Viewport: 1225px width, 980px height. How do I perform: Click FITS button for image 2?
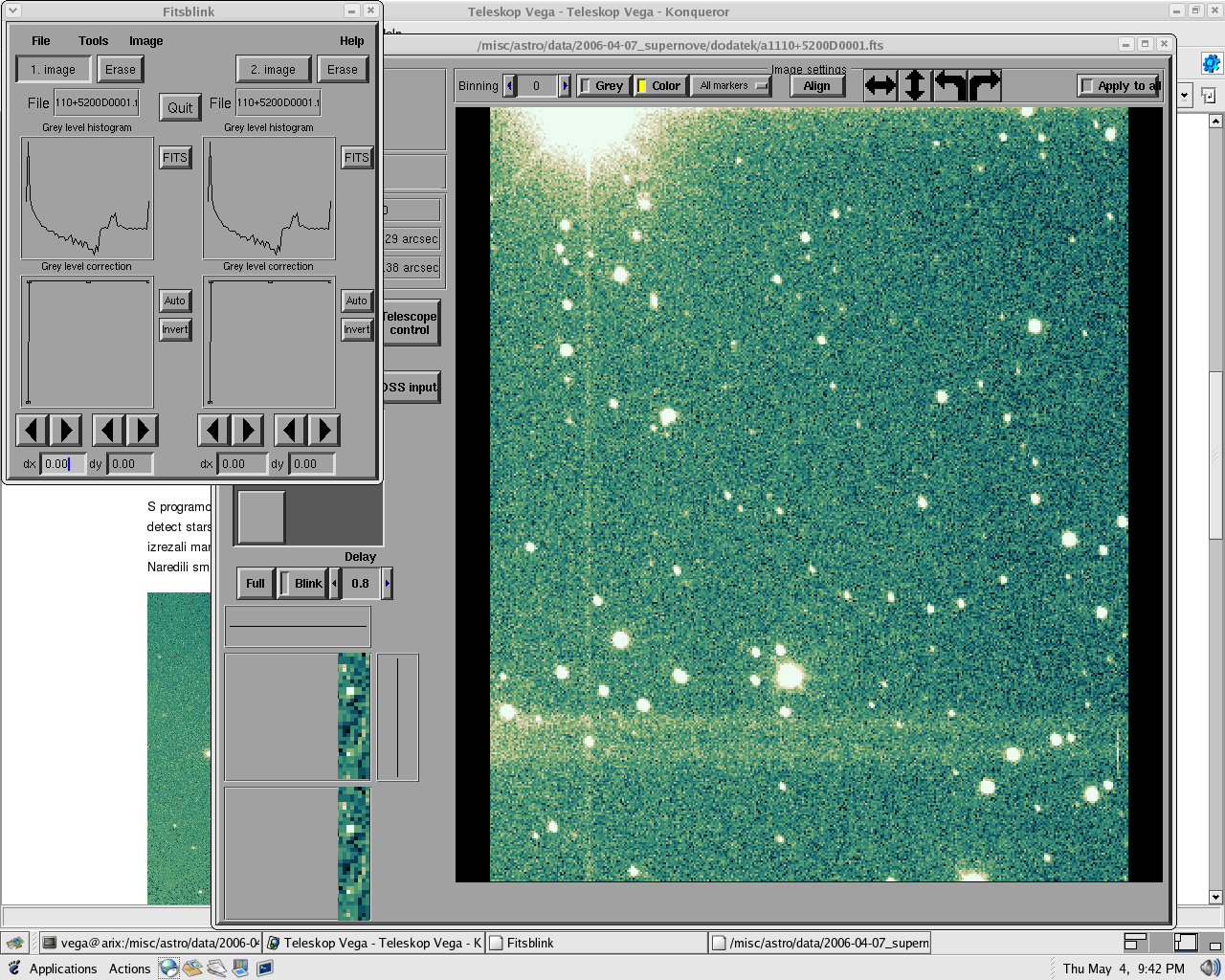[357, 158]
